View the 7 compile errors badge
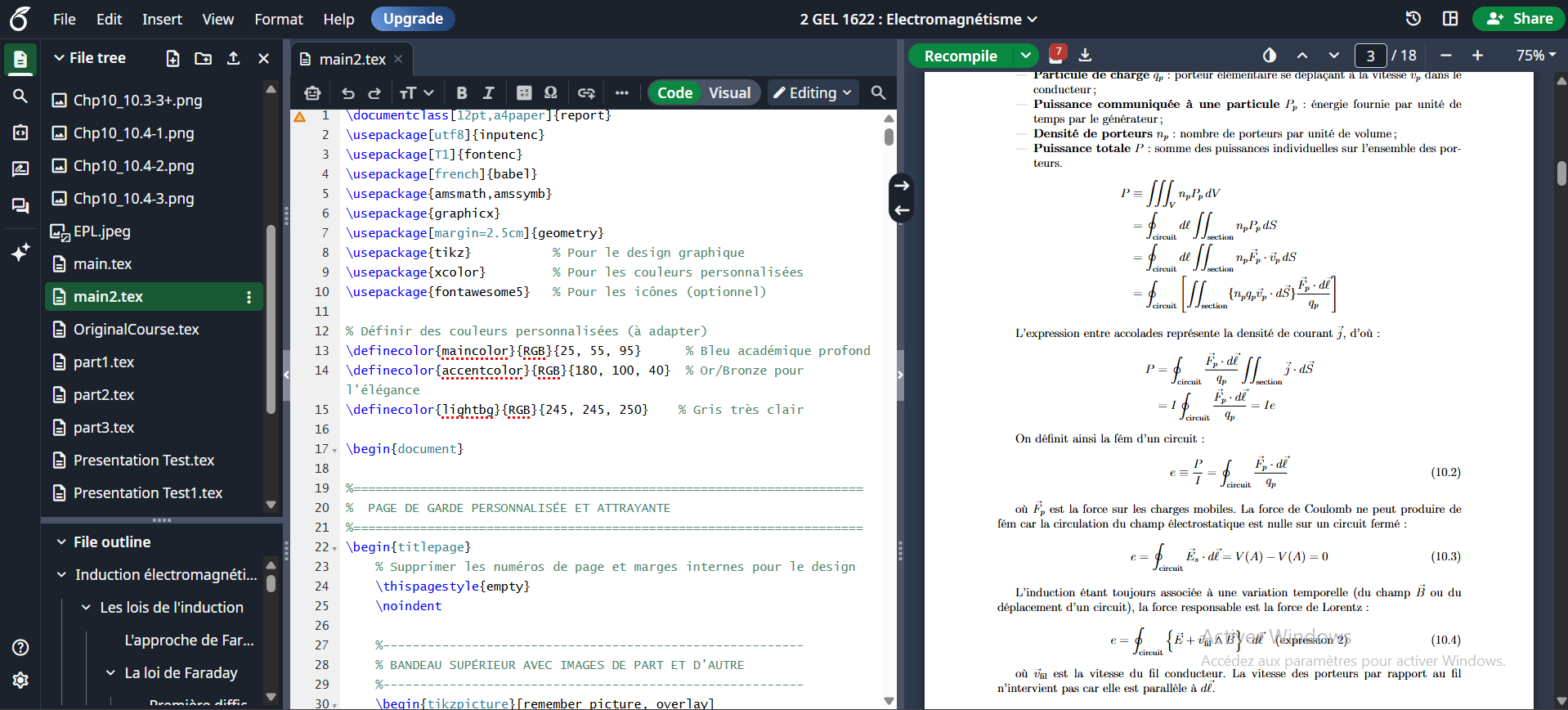This screenshot has width=1568, height=710. click(1058, 54)
